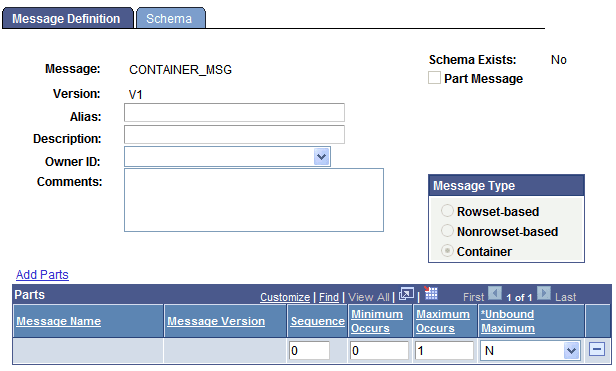Click into the Comments text area

point(254,200)
